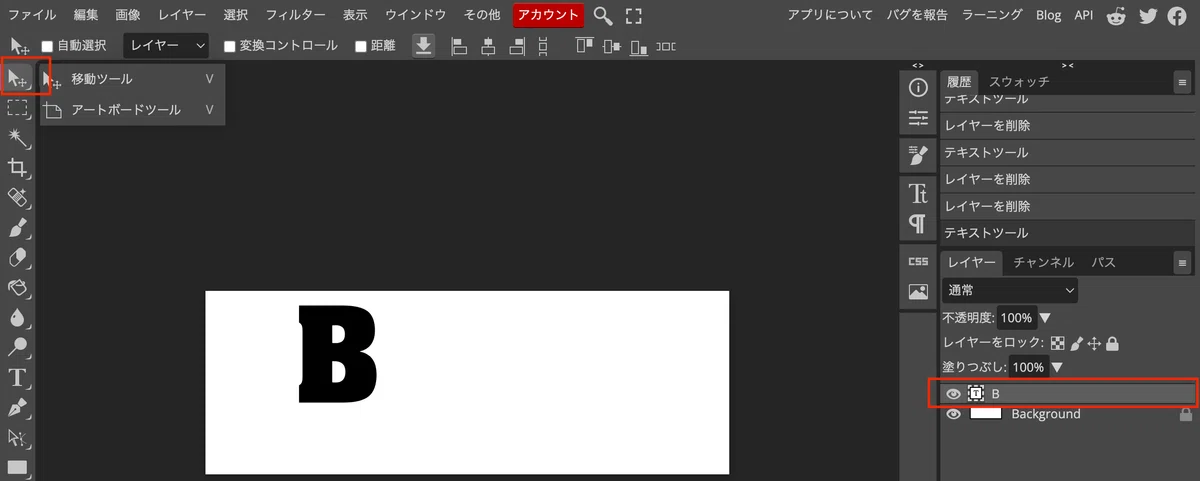Select the Move tool in left toolbar

[x=17, y=78]
